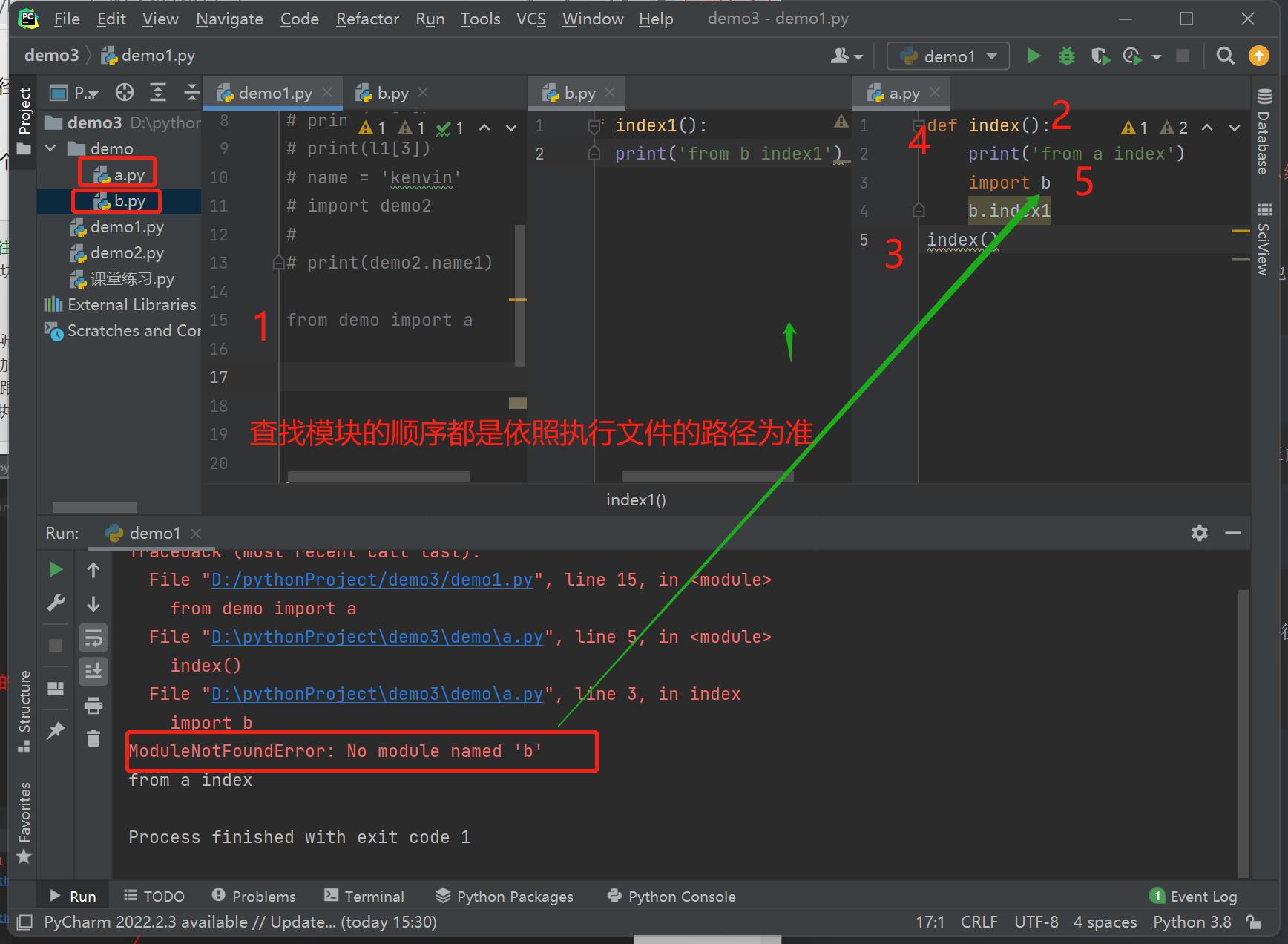Toggle scroll to end in Run console
The image size is (1288, 944).
(x=93, y=671)
